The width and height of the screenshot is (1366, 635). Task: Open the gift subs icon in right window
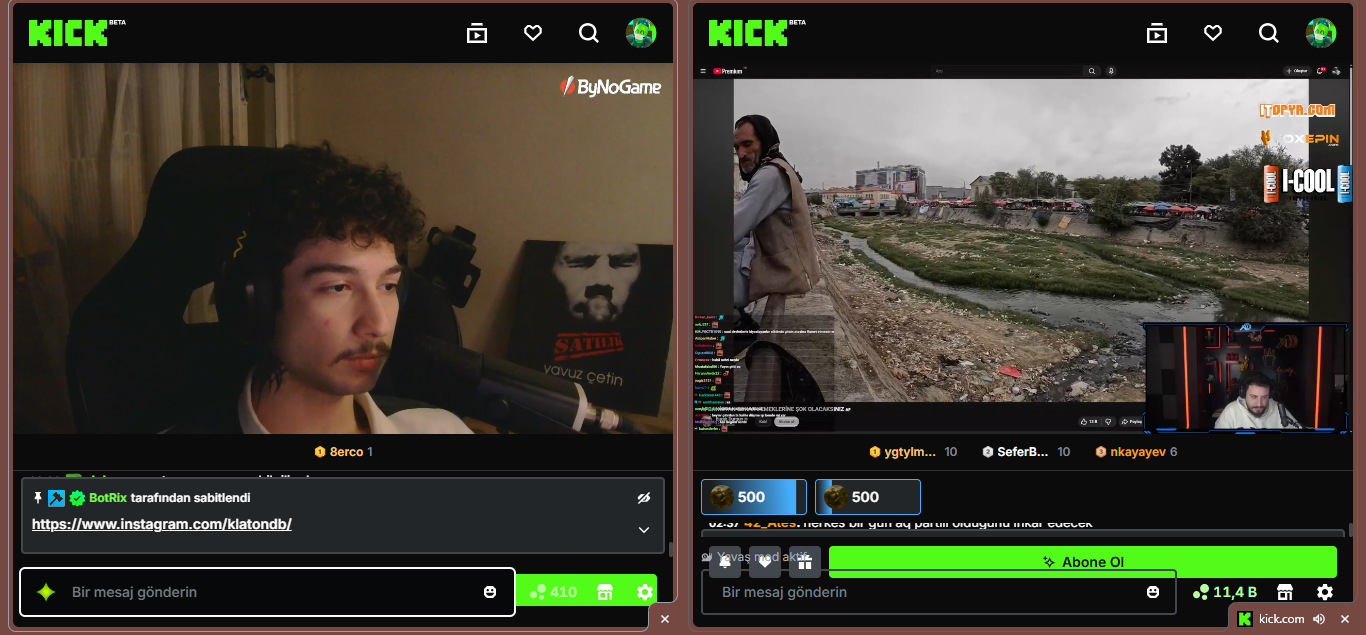coord(805,562)
